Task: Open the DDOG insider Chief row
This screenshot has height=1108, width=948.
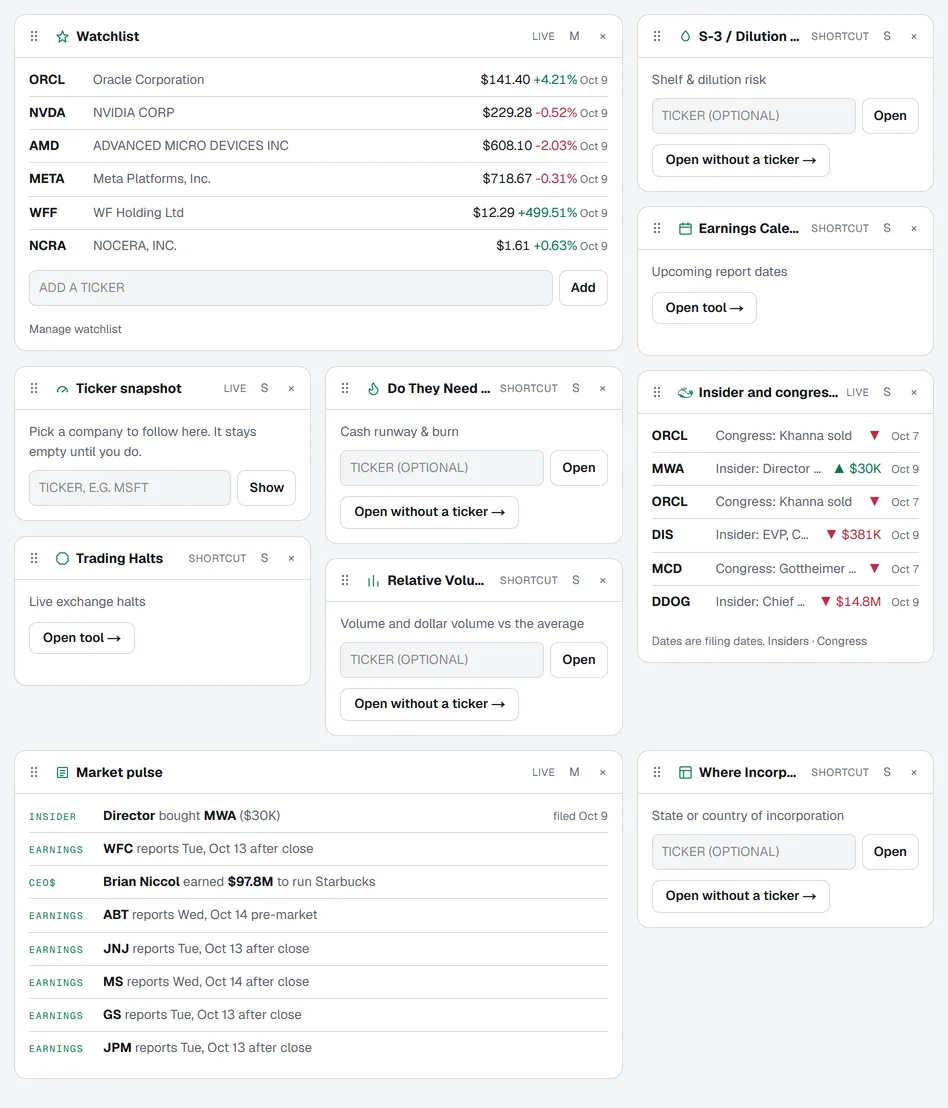Action: (x=785, y=602)
